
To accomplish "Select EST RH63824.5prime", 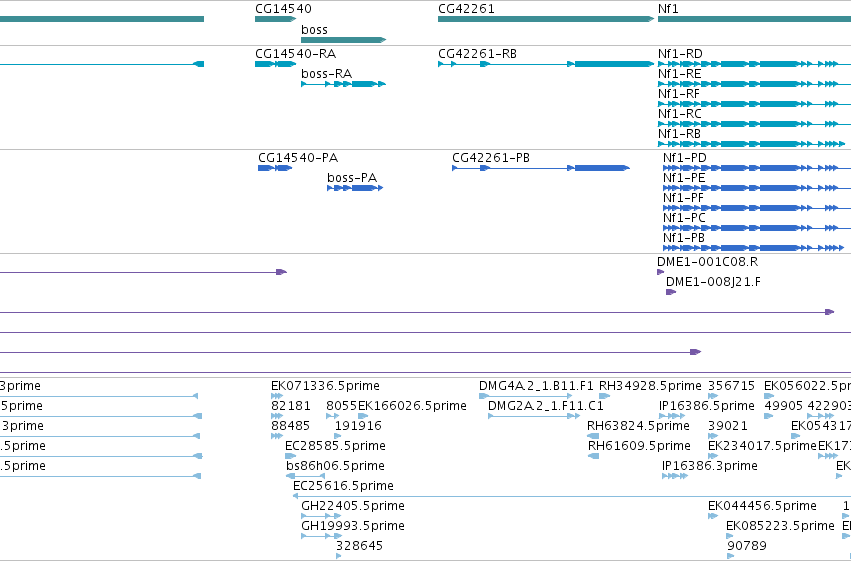I will (x=593, y=437).
